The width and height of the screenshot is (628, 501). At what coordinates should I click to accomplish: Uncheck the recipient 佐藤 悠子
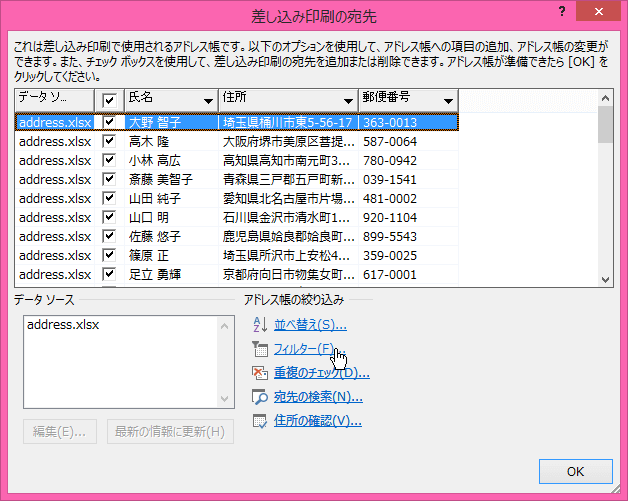pyautogui.click(x=109, y=236)
